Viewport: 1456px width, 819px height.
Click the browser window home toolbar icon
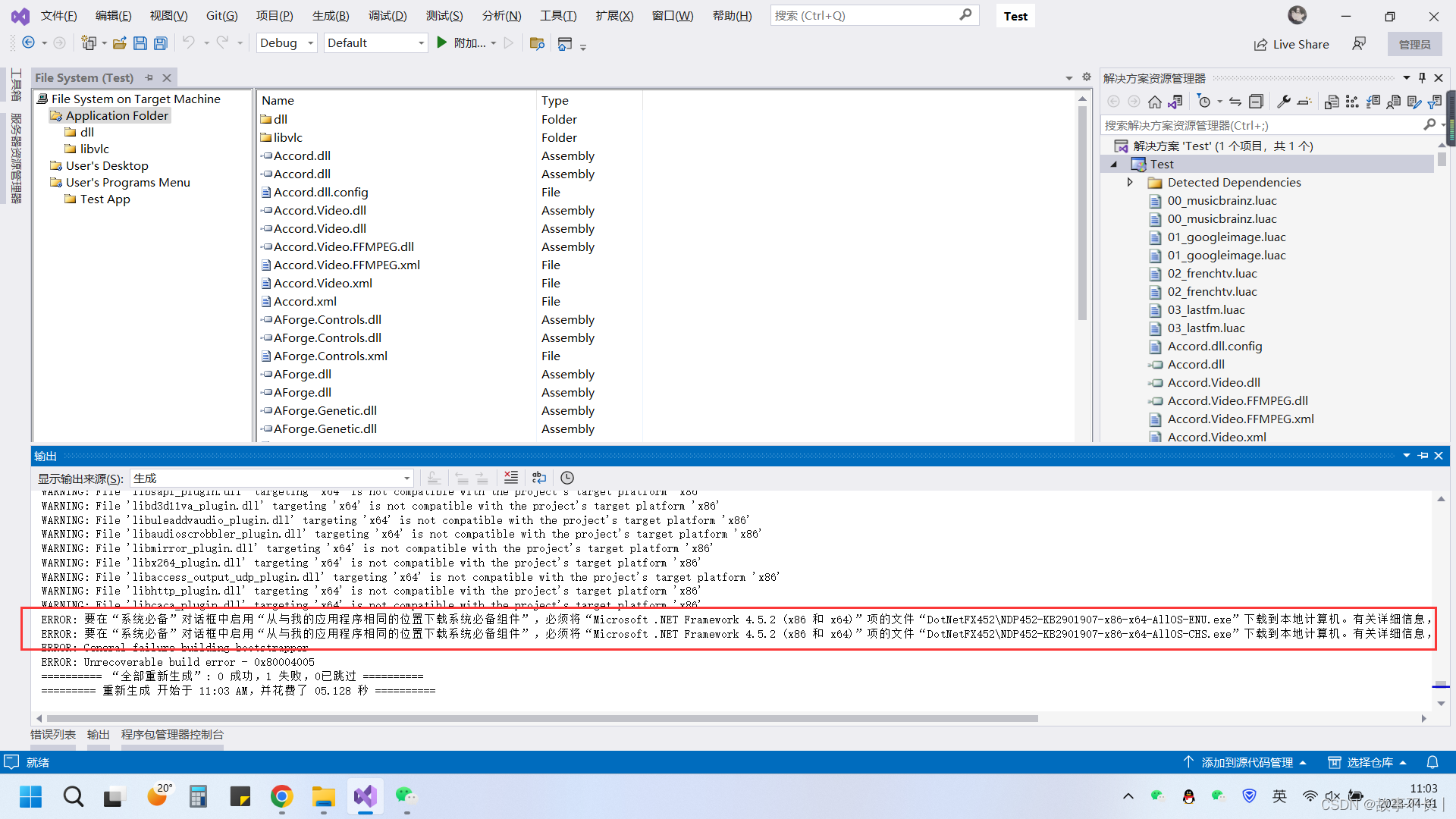564,44
